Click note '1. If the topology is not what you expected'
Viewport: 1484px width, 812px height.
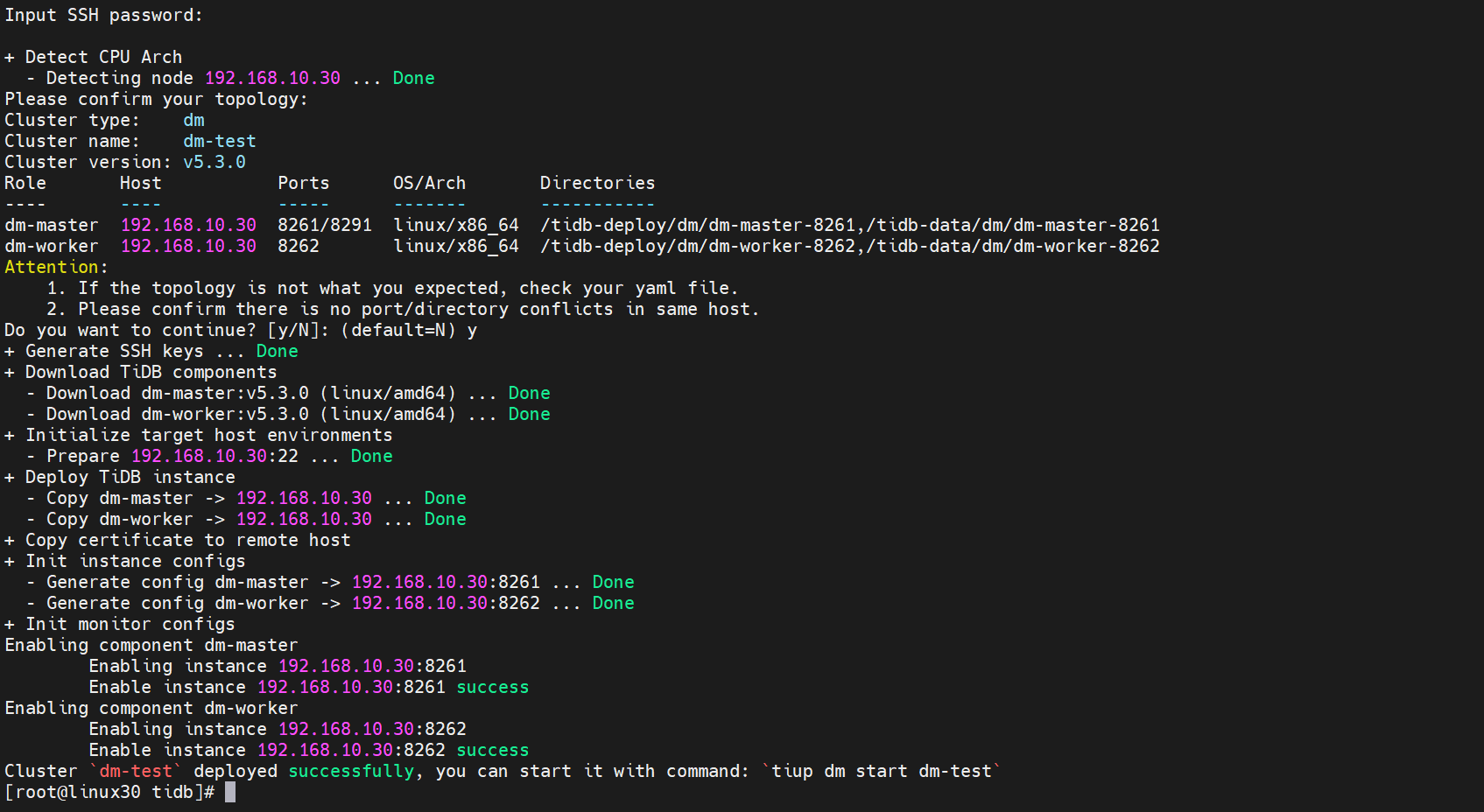pos(393,288)
